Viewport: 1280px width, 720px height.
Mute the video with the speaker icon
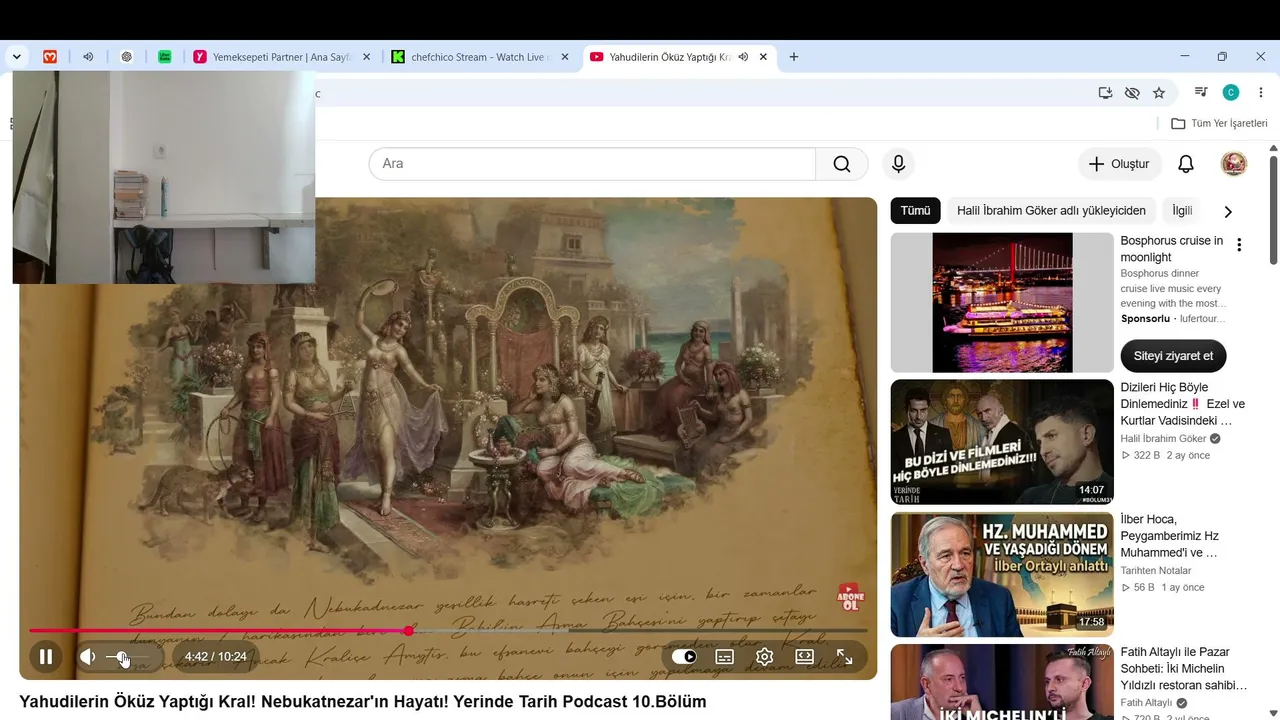click(88, 657)
